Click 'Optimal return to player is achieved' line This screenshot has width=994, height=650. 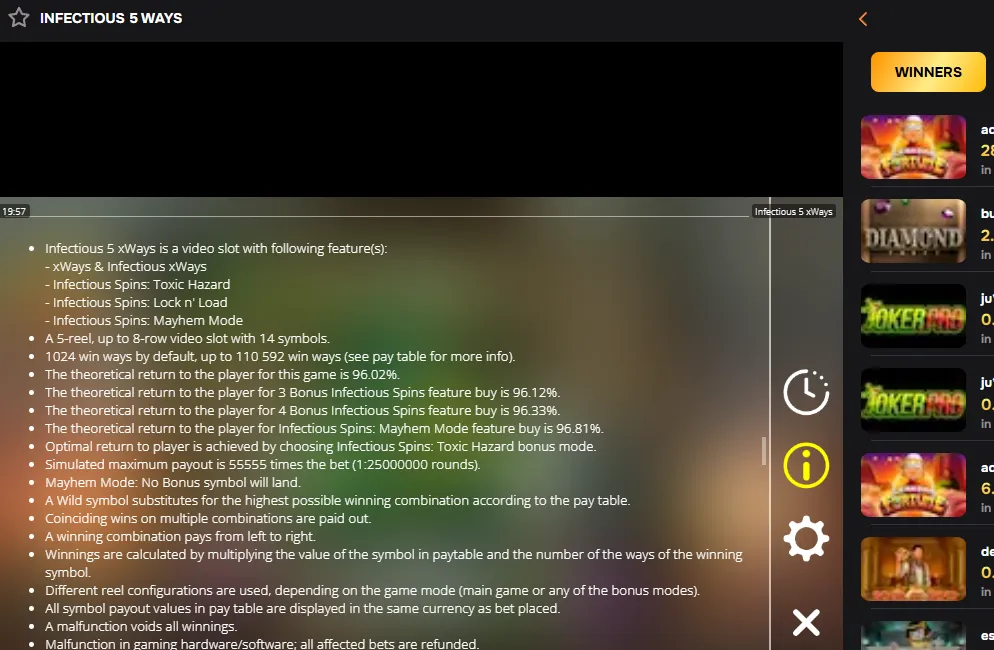320,446
